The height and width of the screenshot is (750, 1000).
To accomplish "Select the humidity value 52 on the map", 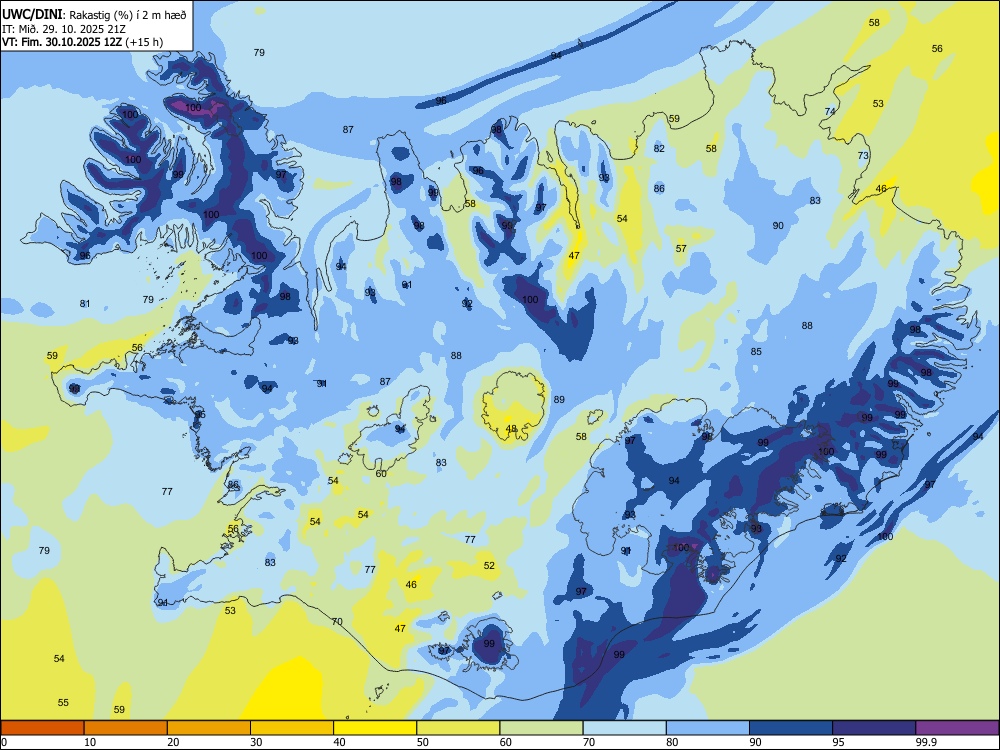I will pyautogui.click(x=489, y=566).
